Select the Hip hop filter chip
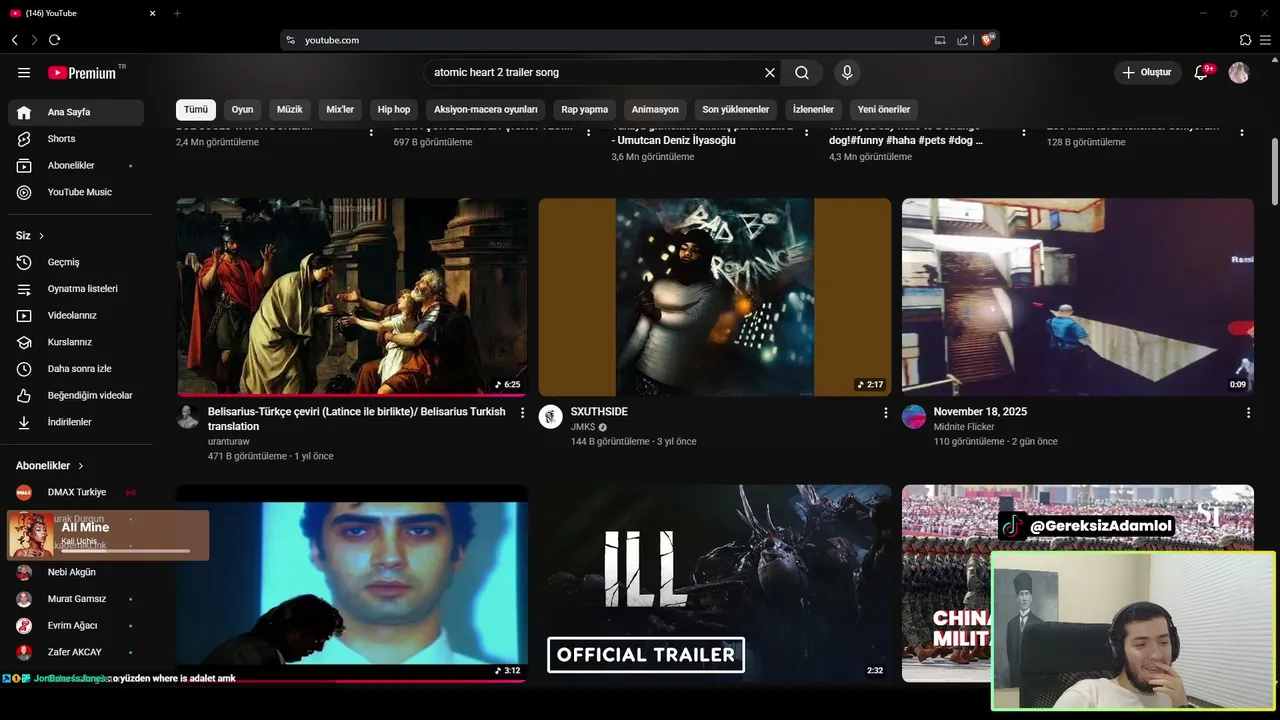This screenshot has height=720, width=1280. click(394, 110)
